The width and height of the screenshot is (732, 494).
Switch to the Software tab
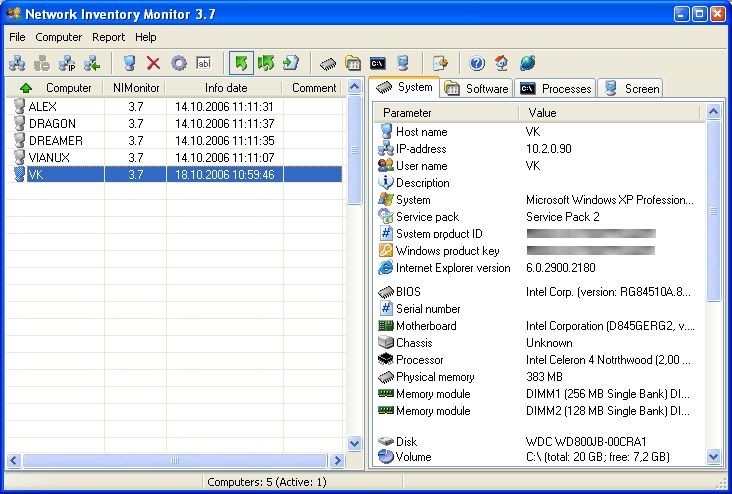(476, 88)
